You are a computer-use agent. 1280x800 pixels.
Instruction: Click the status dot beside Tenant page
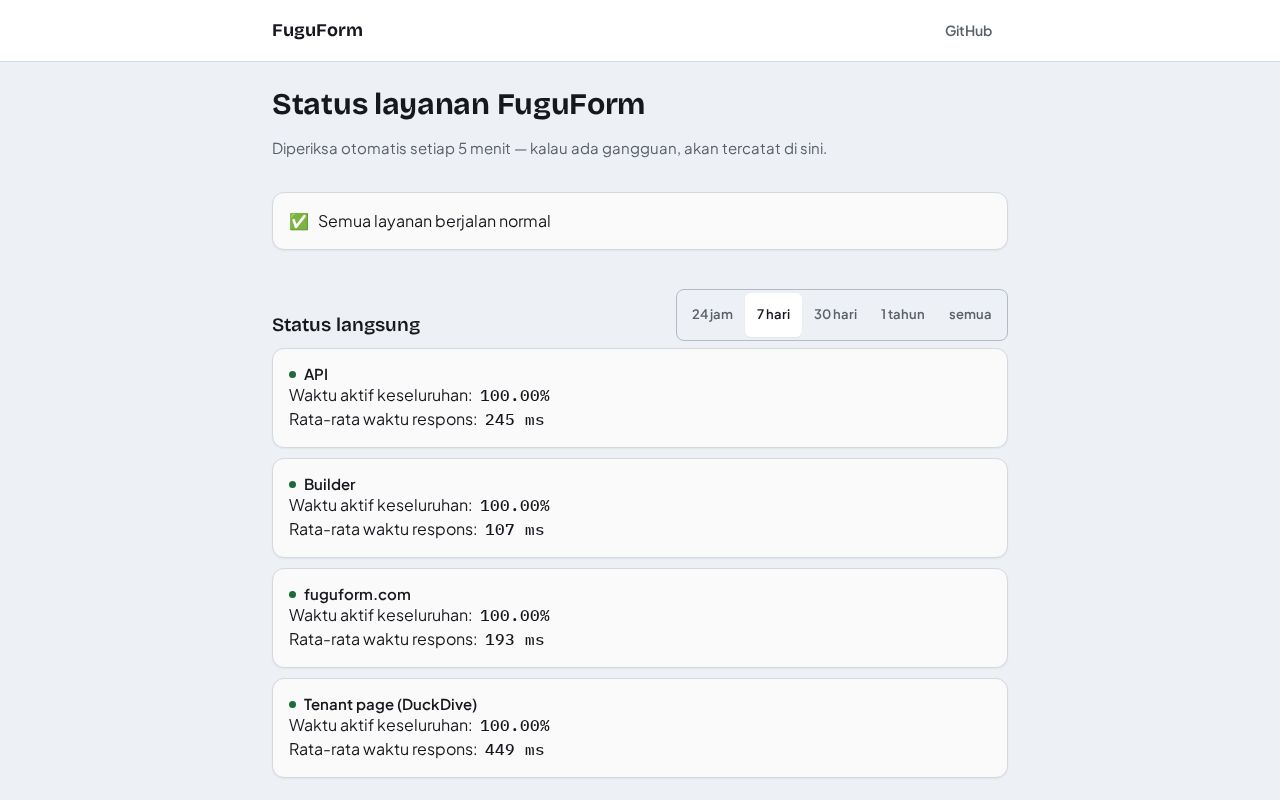[x=293, y=705]
